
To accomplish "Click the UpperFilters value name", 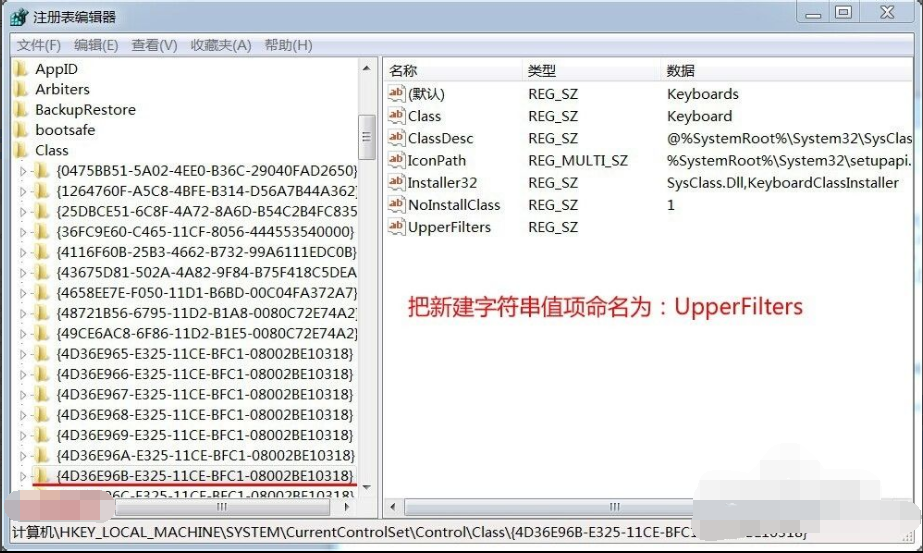I will point(449,227).
